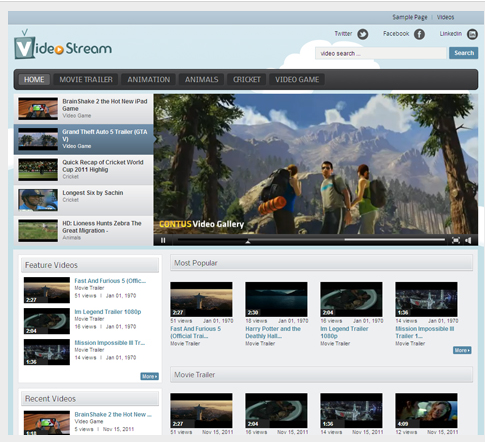Click the LinkedIn text link
The height and width of the screenshot is (442, 485).
451,34
